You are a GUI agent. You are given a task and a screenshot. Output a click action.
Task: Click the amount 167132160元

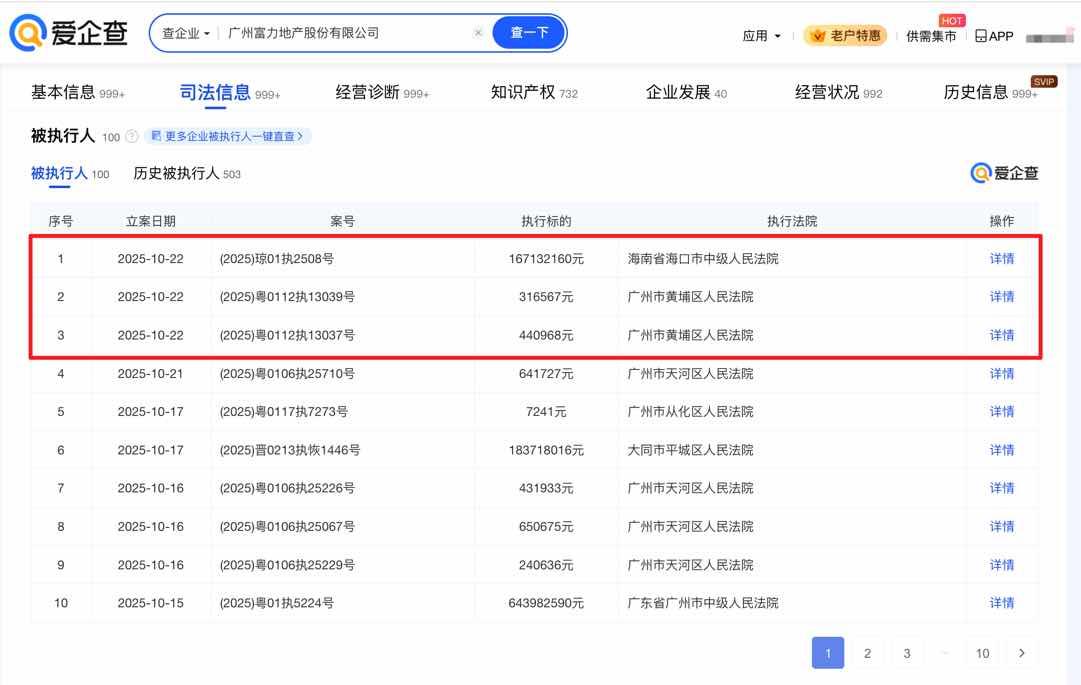coord(546,259)
